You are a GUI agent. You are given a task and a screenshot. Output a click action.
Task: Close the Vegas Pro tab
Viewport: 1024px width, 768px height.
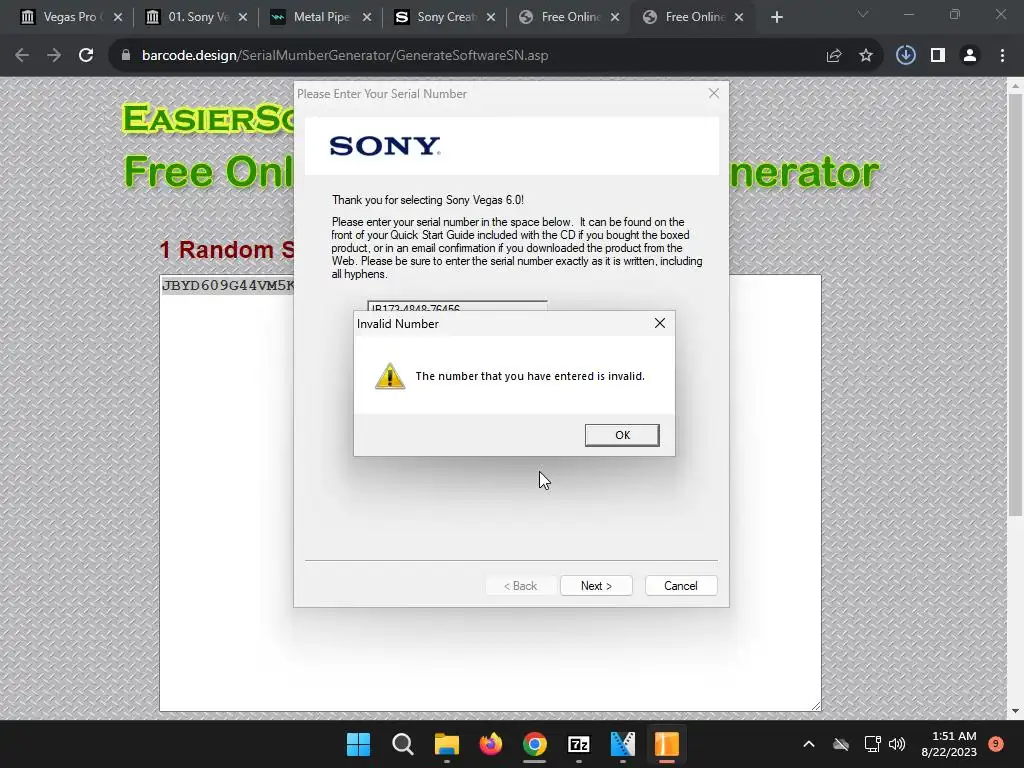click(x=118, y=18)
